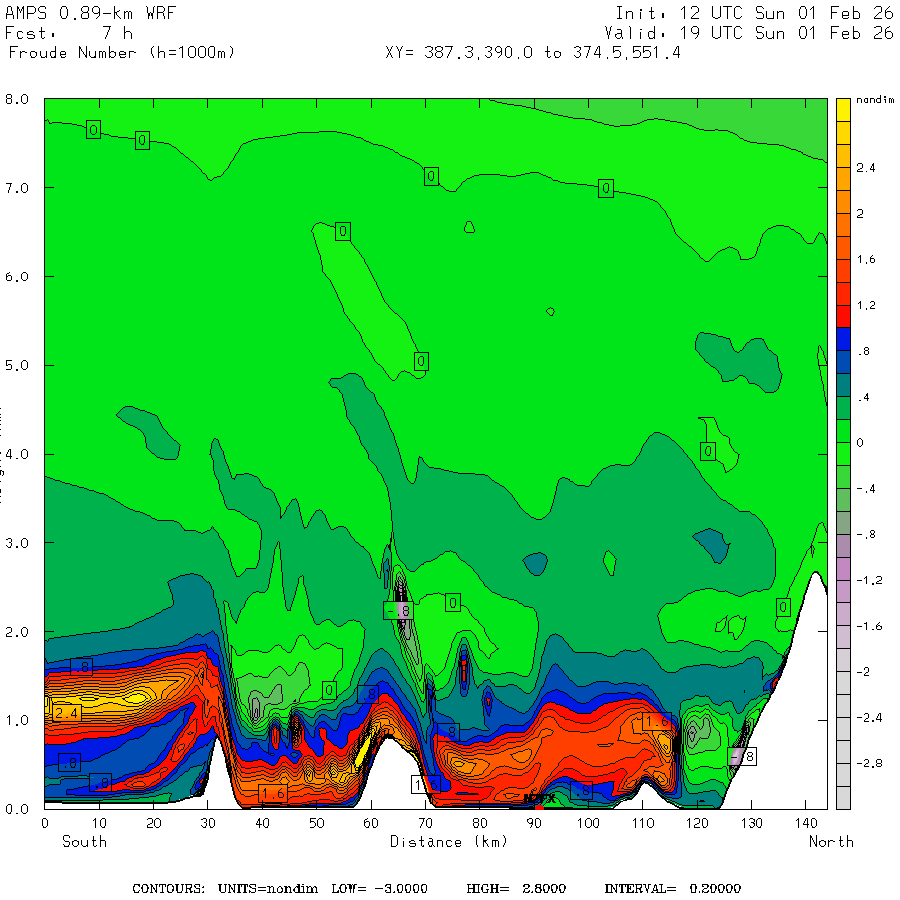Select the colorbar tick label "-2.4"
Screen dimensions: 900x900
[x=869, y=717]
